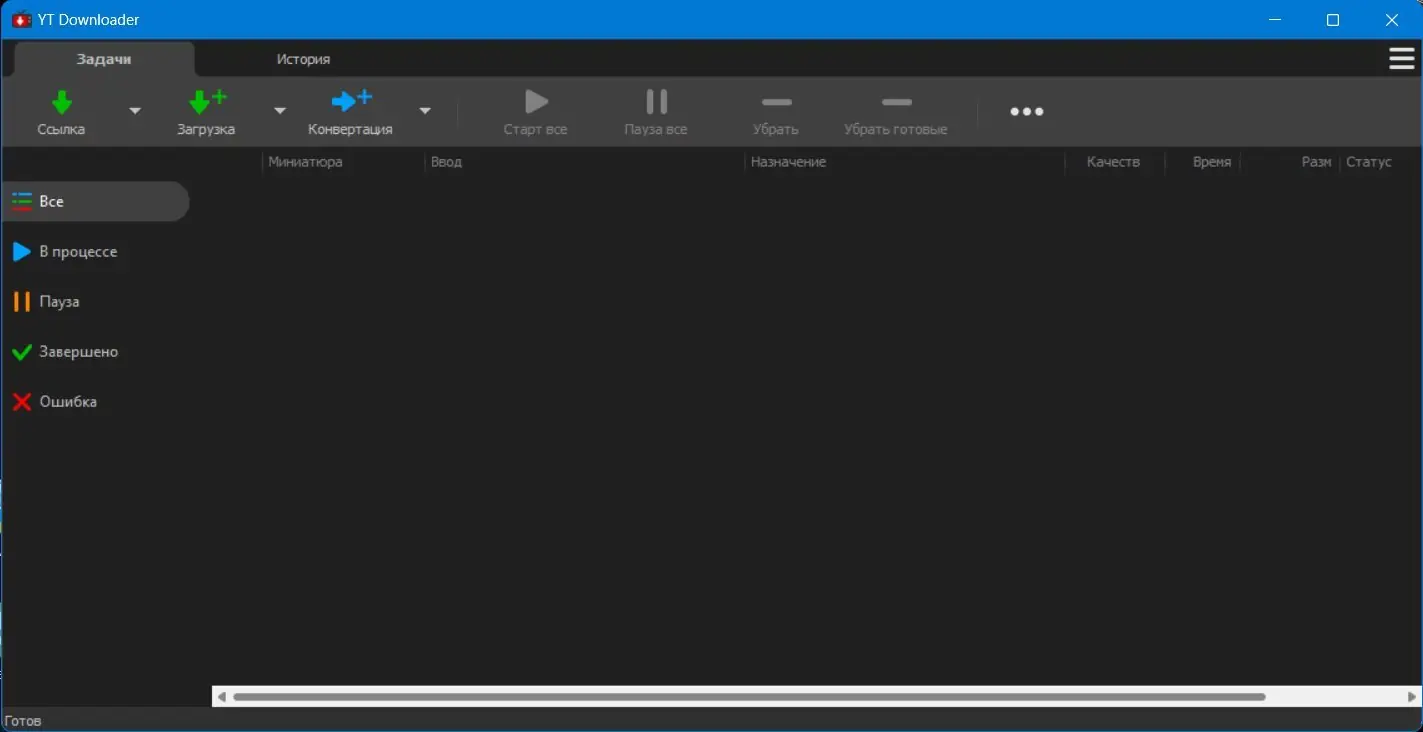The width and height of the screenshot is (1423, 732).
Task: Open the hamburger menu
Action: 1400,58
